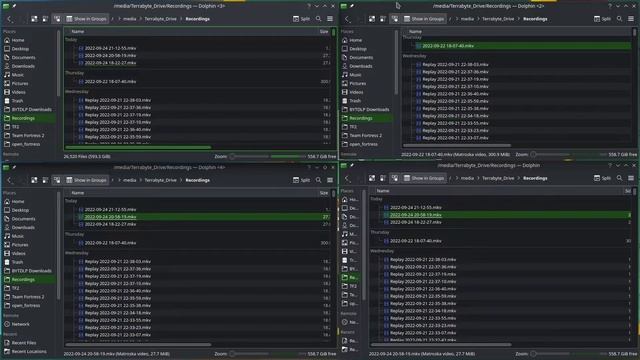This screenshot has height=360, width=640.
Task: Click Split button in Dolphin <4> window
Action: [301, 180]
